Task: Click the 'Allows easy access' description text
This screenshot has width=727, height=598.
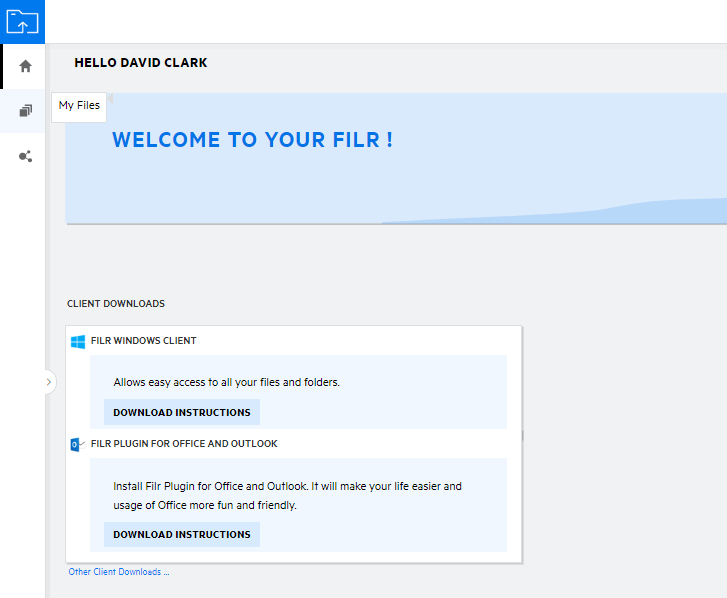Action: (x=226, y=382)
